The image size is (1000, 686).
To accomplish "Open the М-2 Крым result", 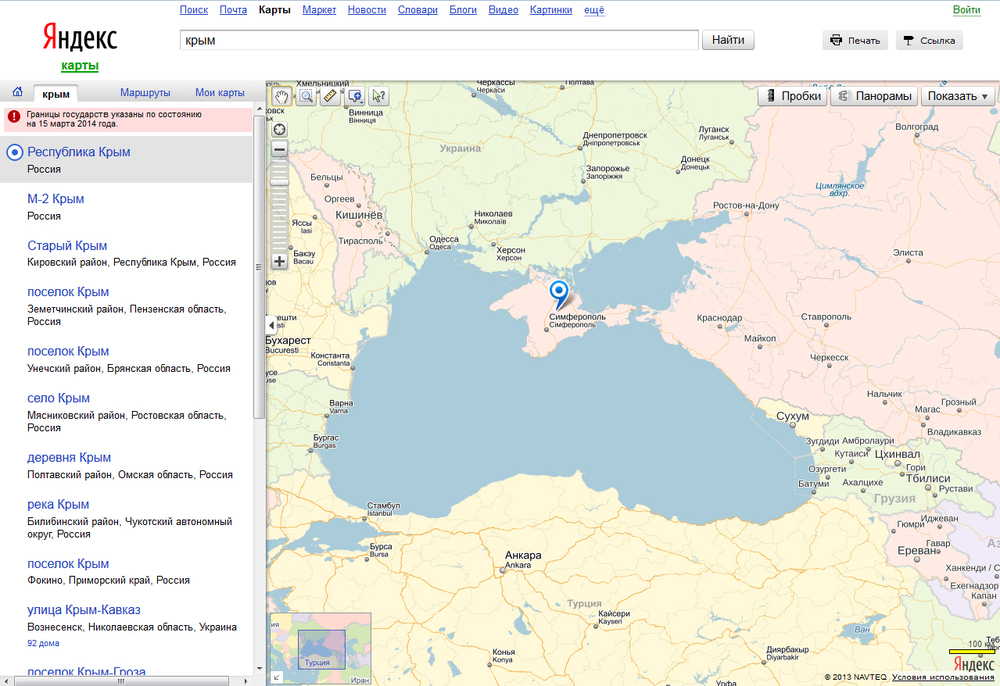I will pos(55,199).
